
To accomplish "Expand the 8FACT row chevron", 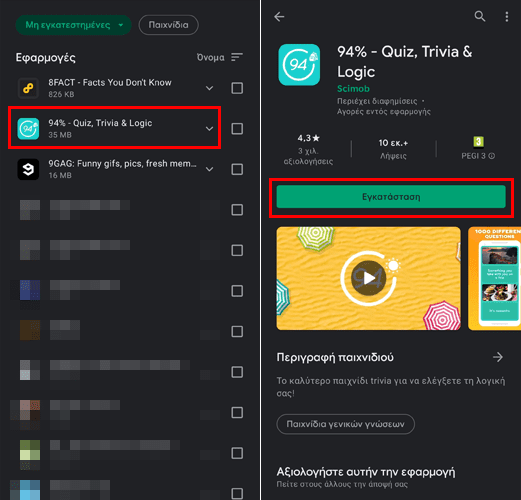I will [x=209, y=88].
